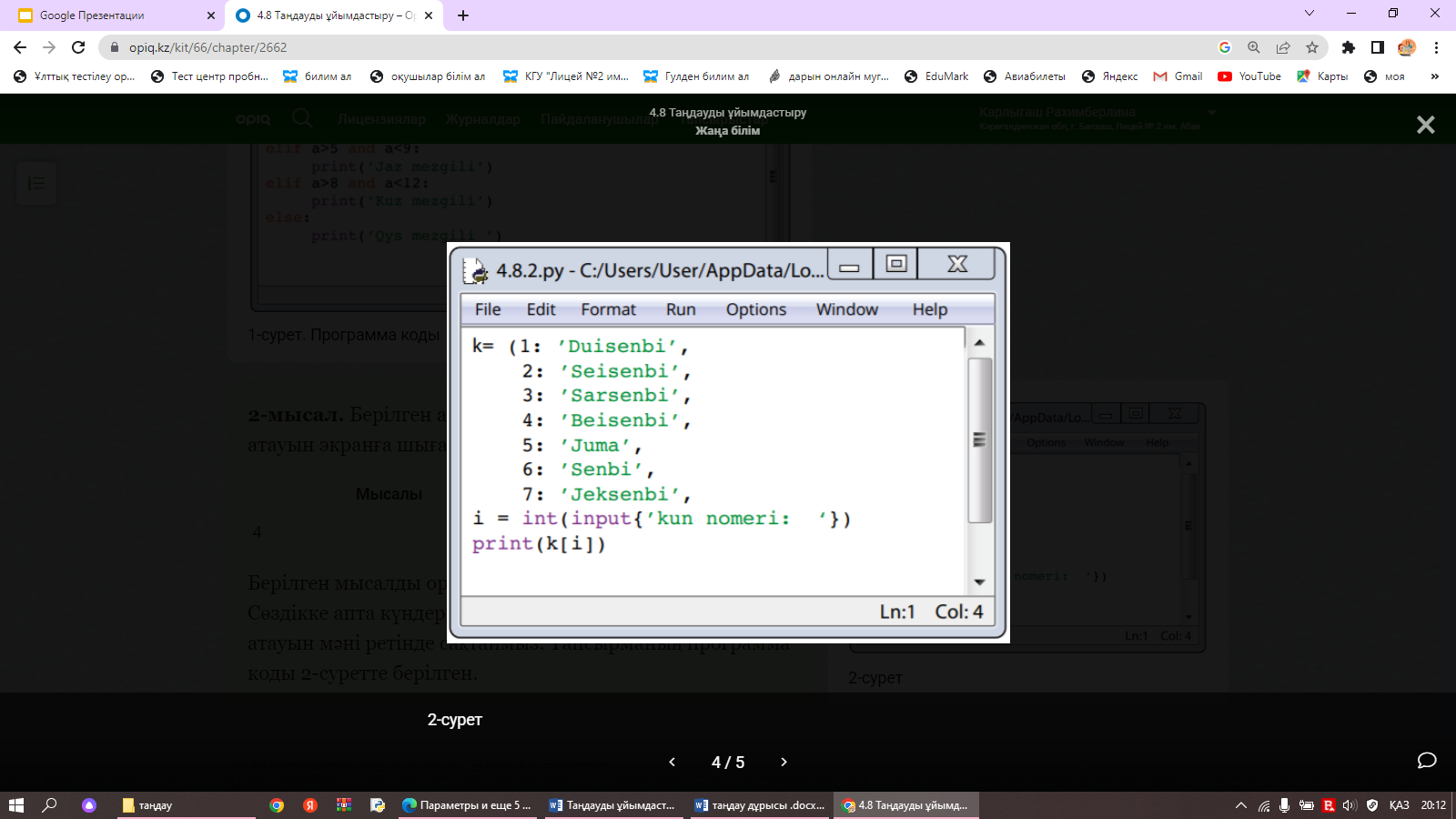This screenshot has height=819, width=1456.
Task: Open the Windows Security tray icon
Action: 1371,805
